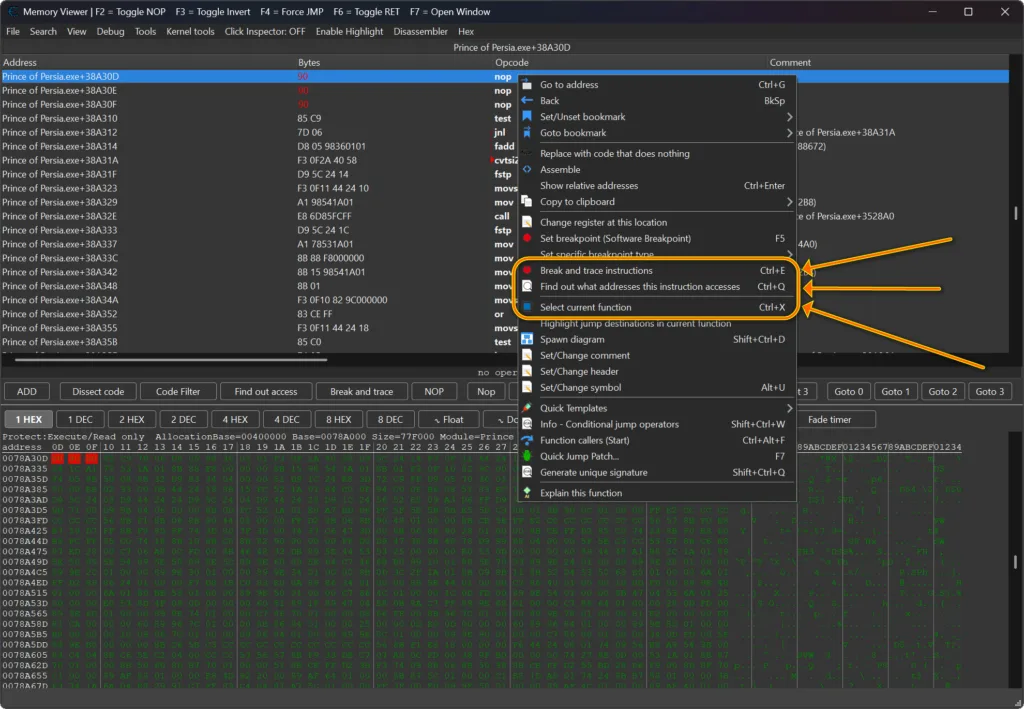Click the Comment column header
Image resolution: width=1024 pixels, height=709 pixels.
click(790, 62)
